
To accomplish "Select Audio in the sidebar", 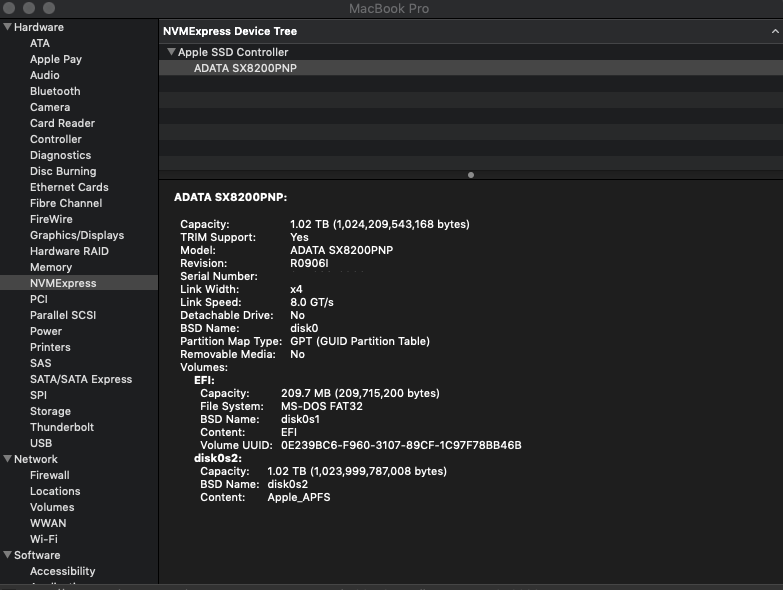I will pyautogui.click(x=44, y=75).
